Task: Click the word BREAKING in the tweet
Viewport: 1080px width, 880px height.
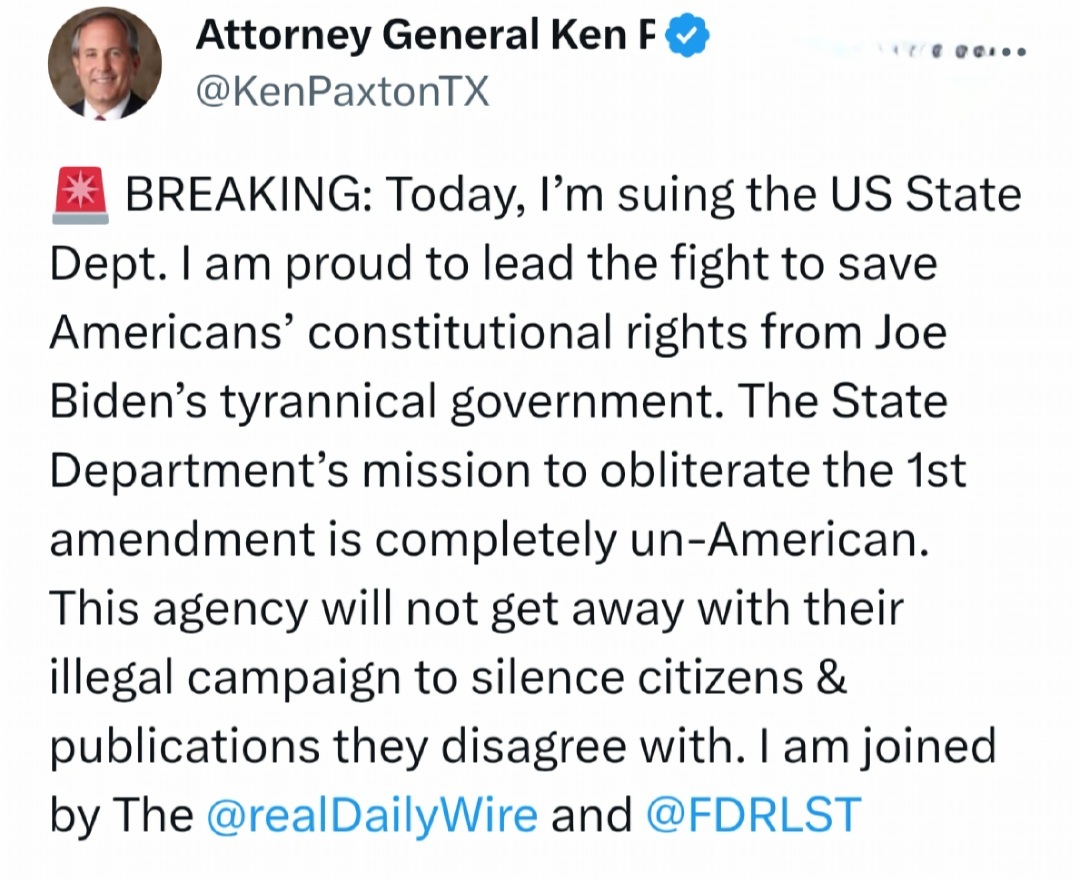Action: click(x=244, y=194)
